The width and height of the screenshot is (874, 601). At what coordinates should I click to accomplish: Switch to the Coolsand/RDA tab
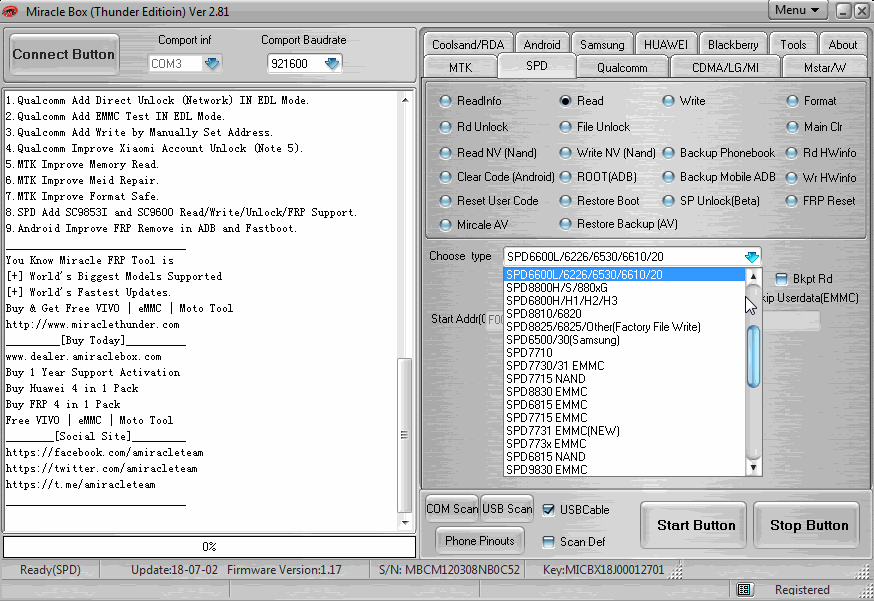[468, 45]
